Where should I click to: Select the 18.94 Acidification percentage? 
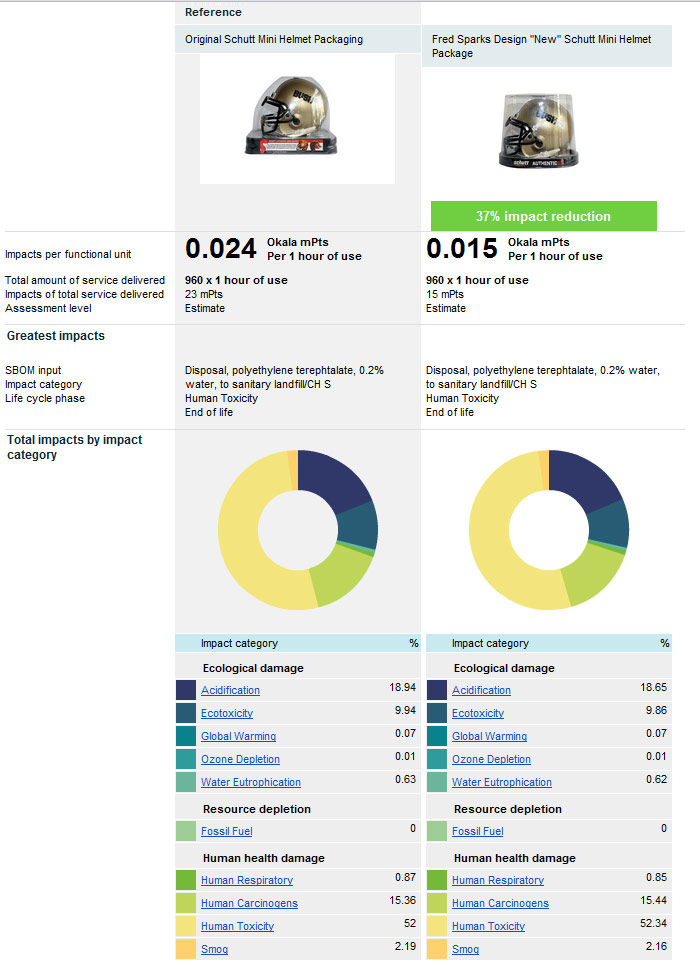tap(403, 687)
